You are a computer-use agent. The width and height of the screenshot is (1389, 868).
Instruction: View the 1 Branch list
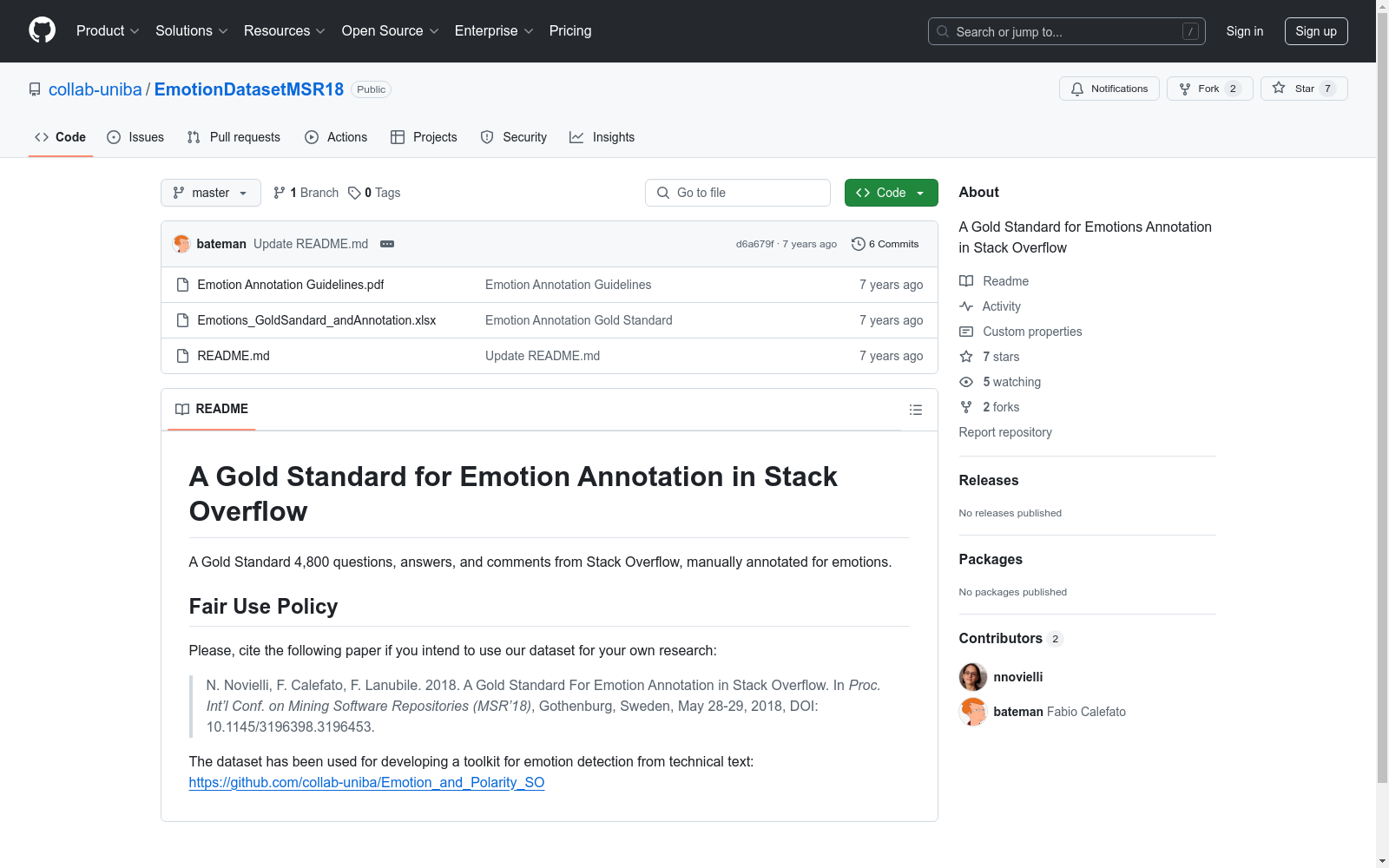[306, 193]
